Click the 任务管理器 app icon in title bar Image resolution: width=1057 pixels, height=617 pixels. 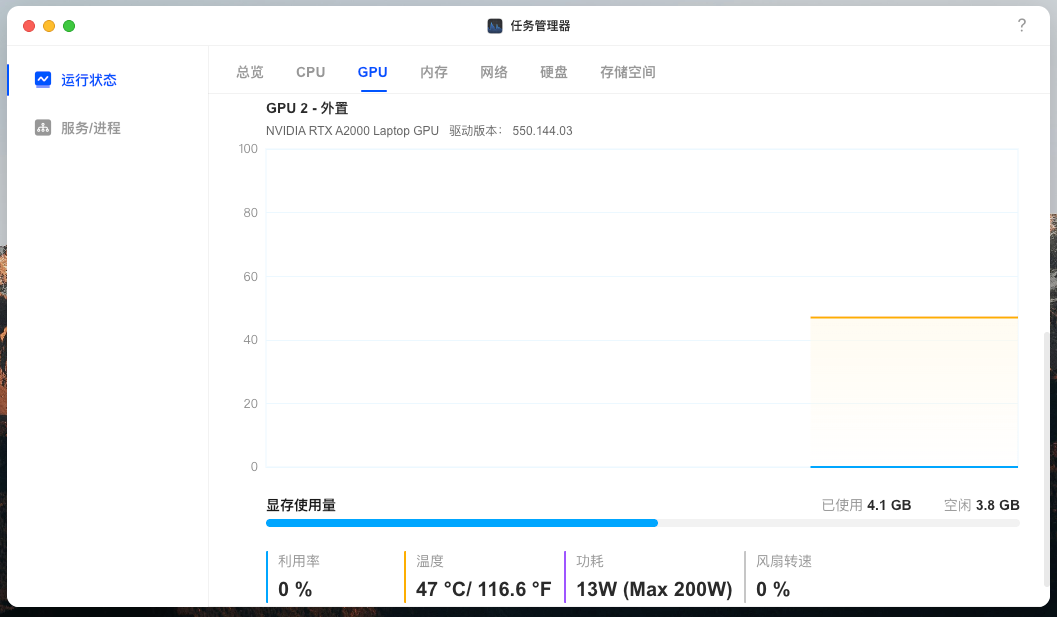[495, 26]
